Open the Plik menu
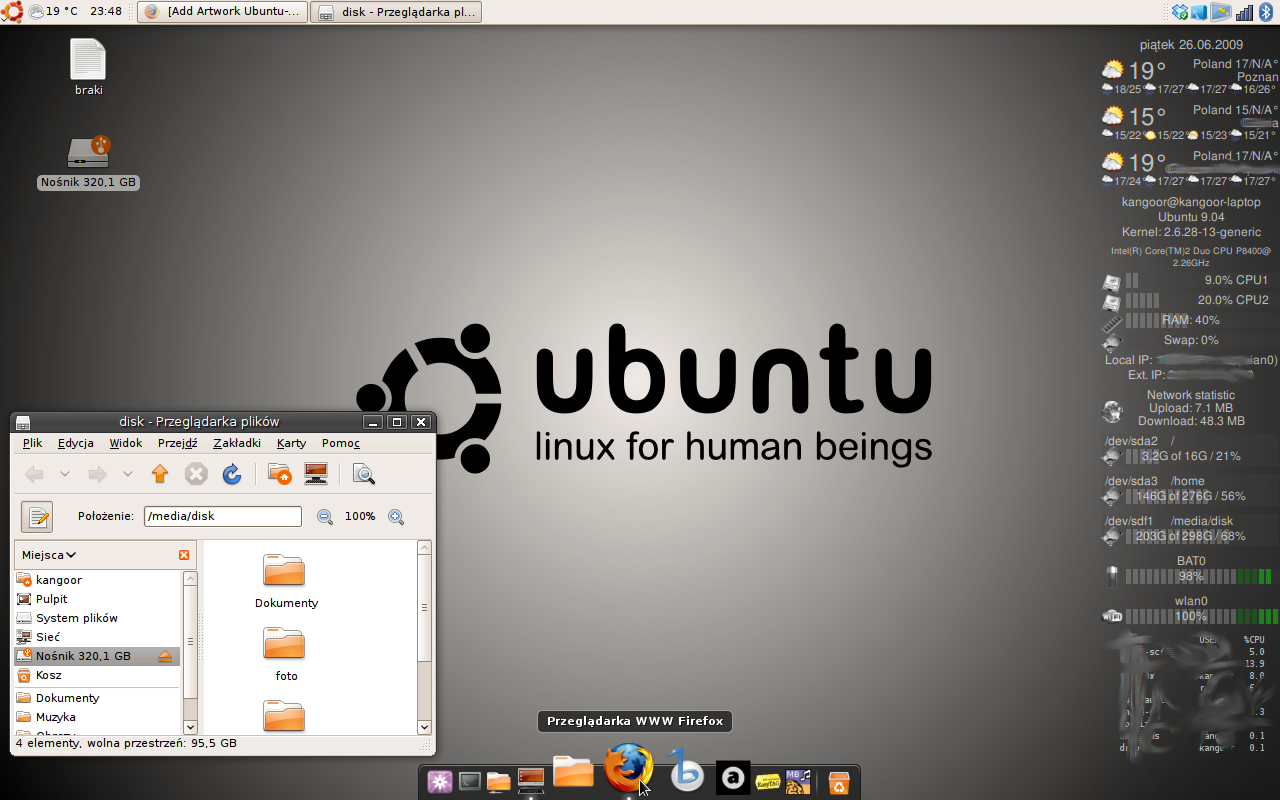The width and height of the screenshot is (1280, 800). (x=32, y=443)
